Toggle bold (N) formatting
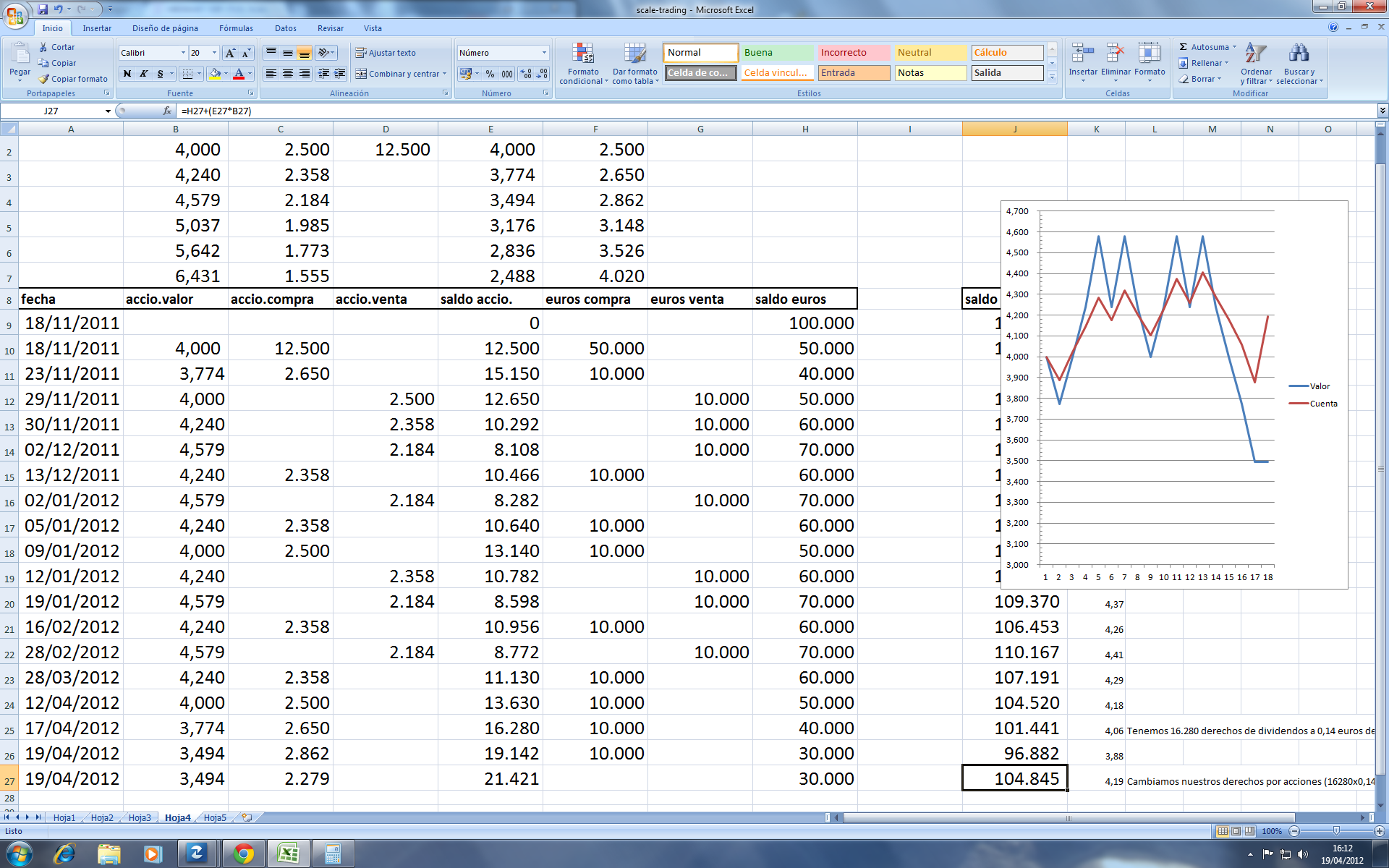 coord(127,74)
